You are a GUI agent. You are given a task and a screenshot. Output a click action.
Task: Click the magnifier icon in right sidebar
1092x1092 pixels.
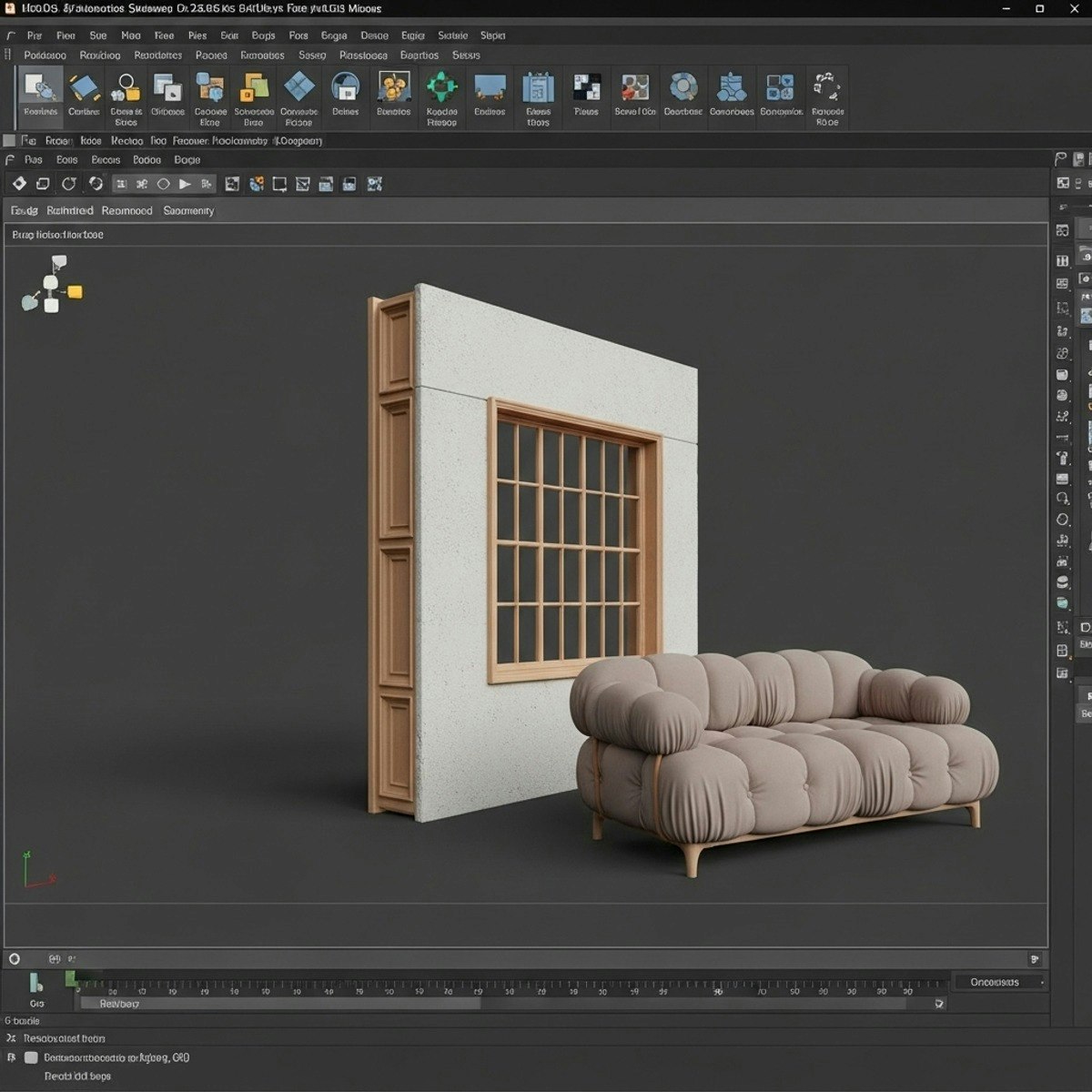point(1062,499)
